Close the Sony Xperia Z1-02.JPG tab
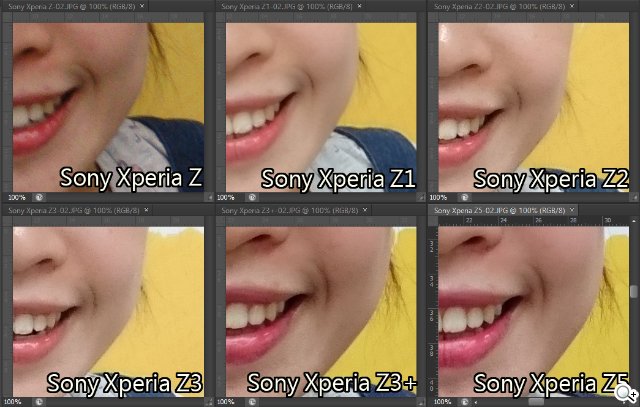The height and width of the screenshot is (407, 640). 359,6
